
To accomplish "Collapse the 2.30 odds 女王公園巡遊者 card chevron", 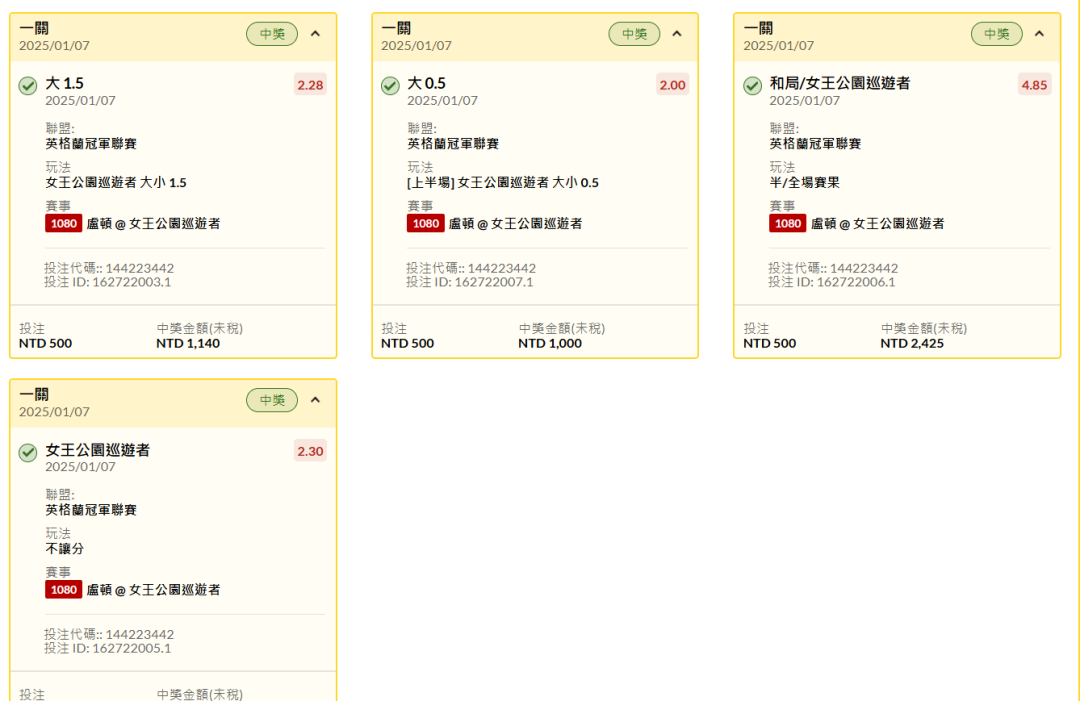I will point(315,400).
